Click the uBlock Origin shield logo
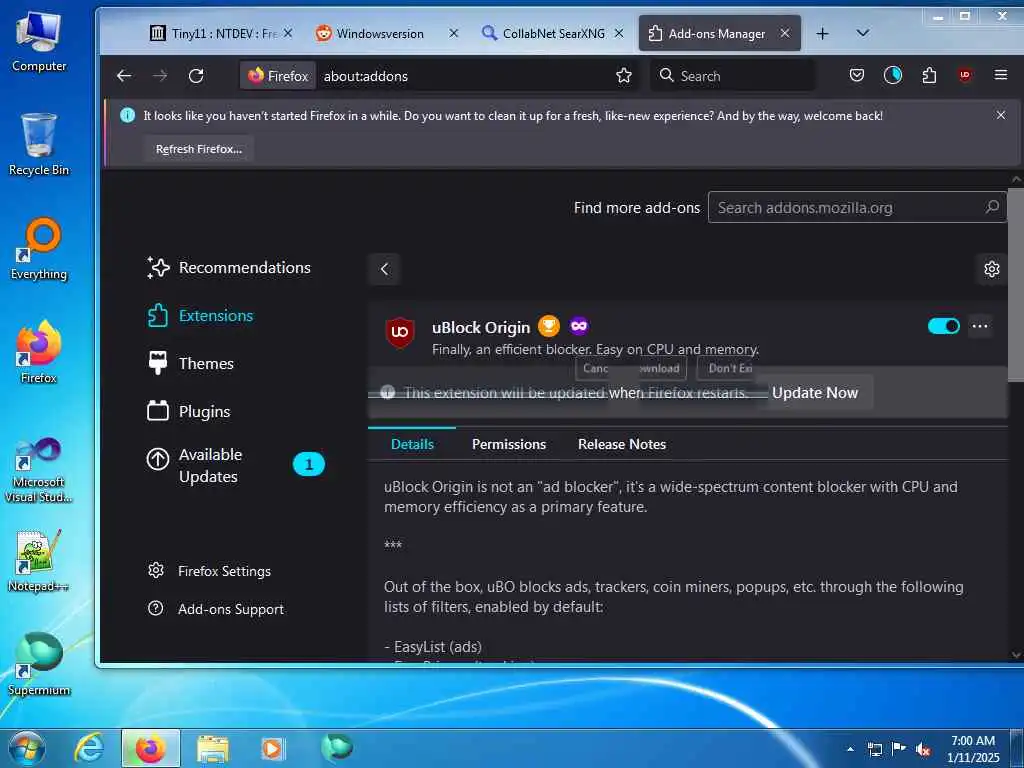1024x768 pixels. (x=400, y=332)
